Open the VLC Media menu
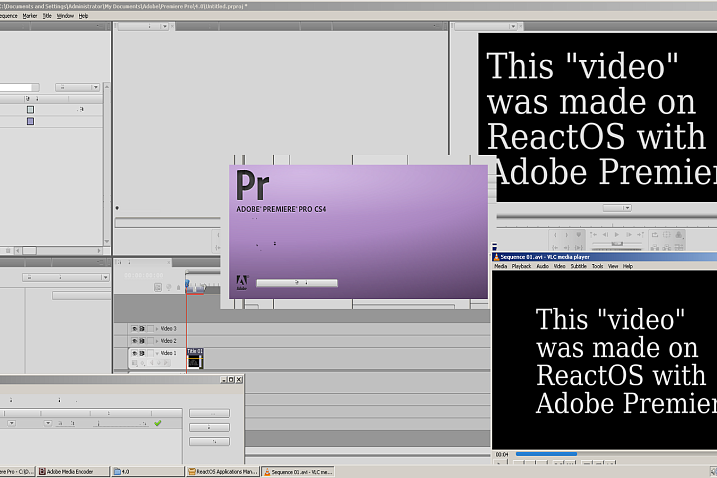Image resolution: width=717 pixels, height=478 pixels. [x=500, y=266]
